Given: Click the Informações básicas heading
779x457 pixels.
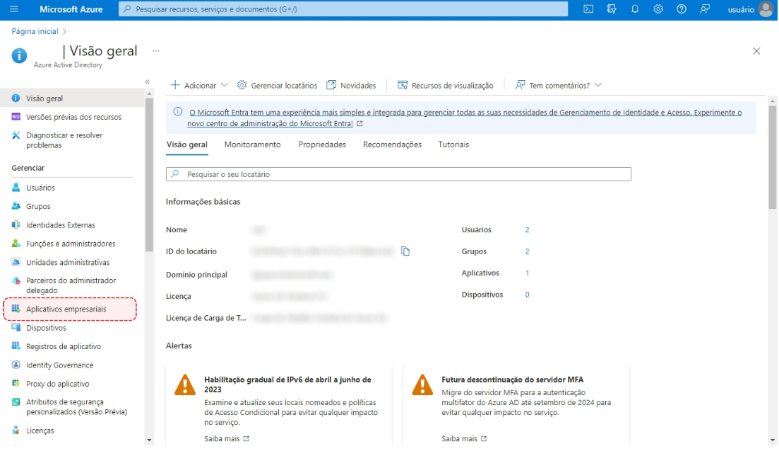Looking at the screenshot, I should pos(203,202).
